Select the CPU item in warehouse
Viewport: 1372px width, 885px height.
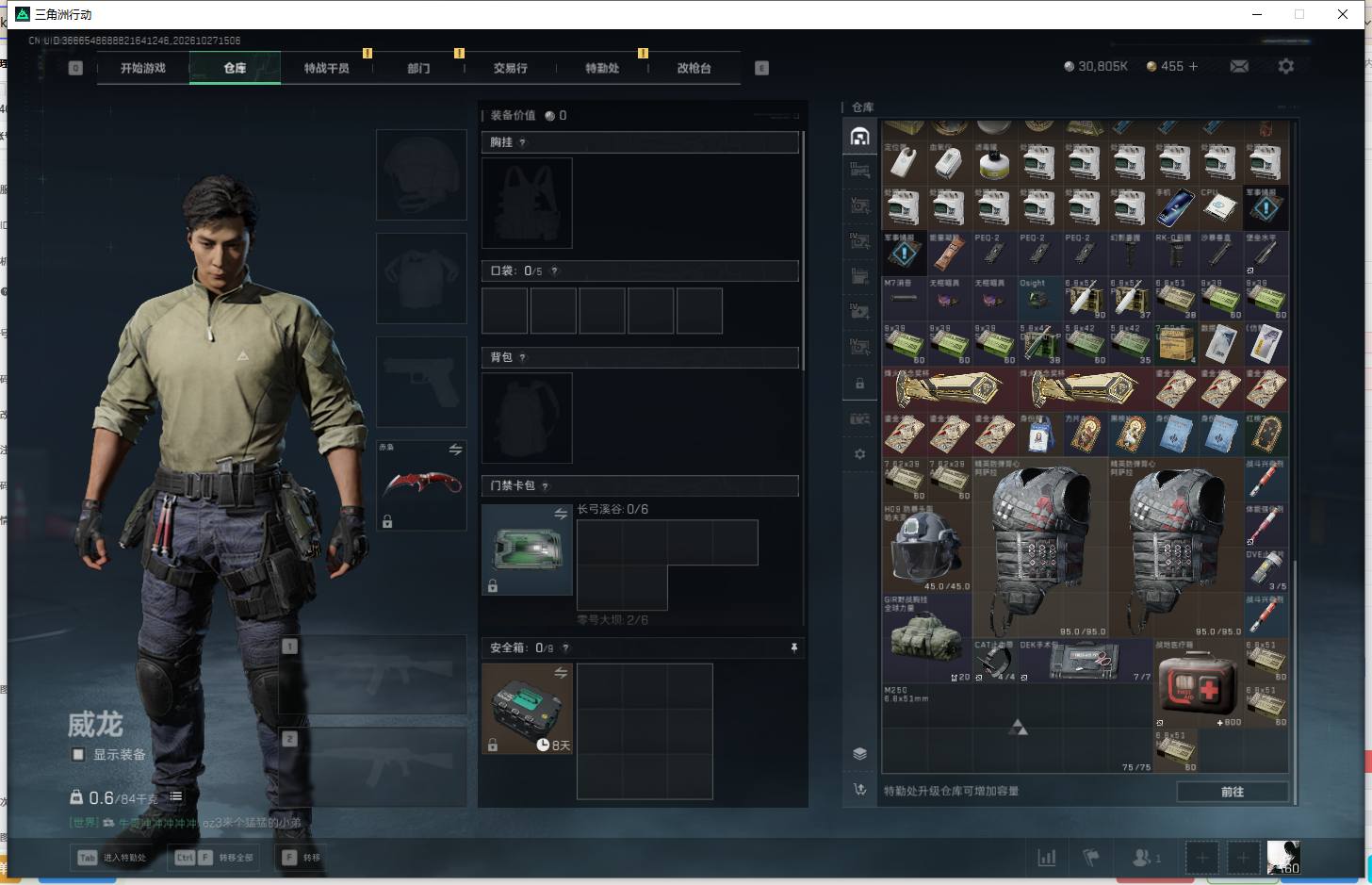(1220, 207)
